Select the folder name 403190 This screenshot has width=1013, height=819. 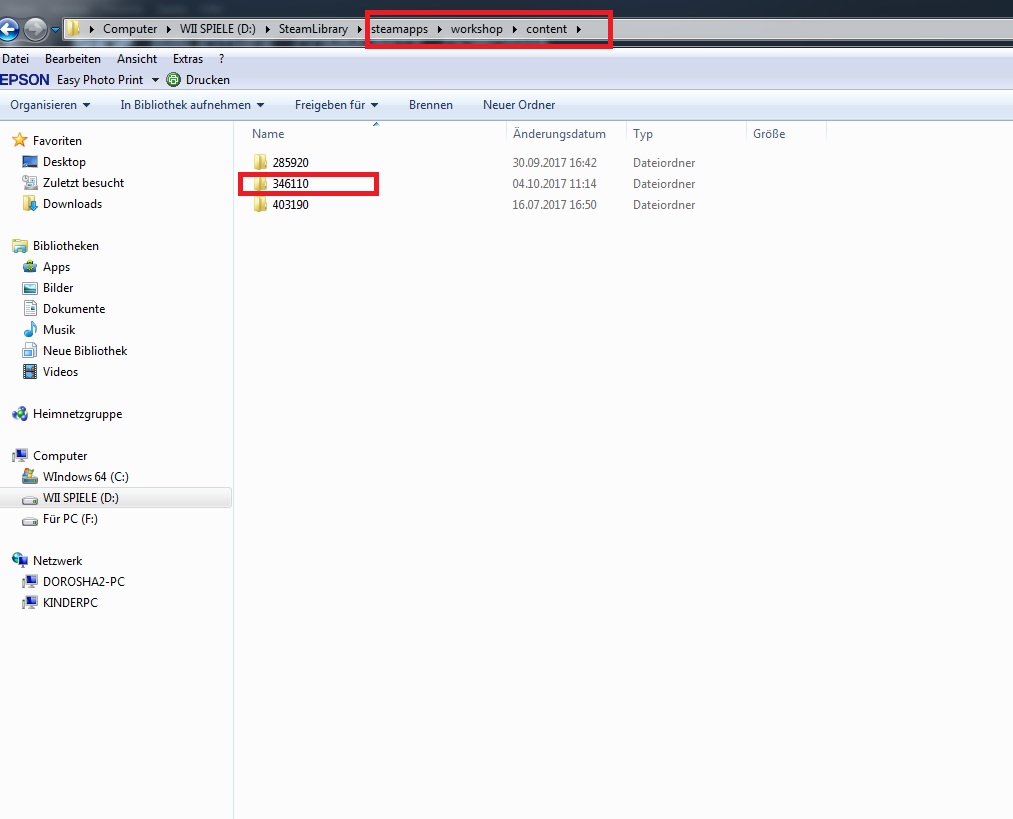[291, 205]
